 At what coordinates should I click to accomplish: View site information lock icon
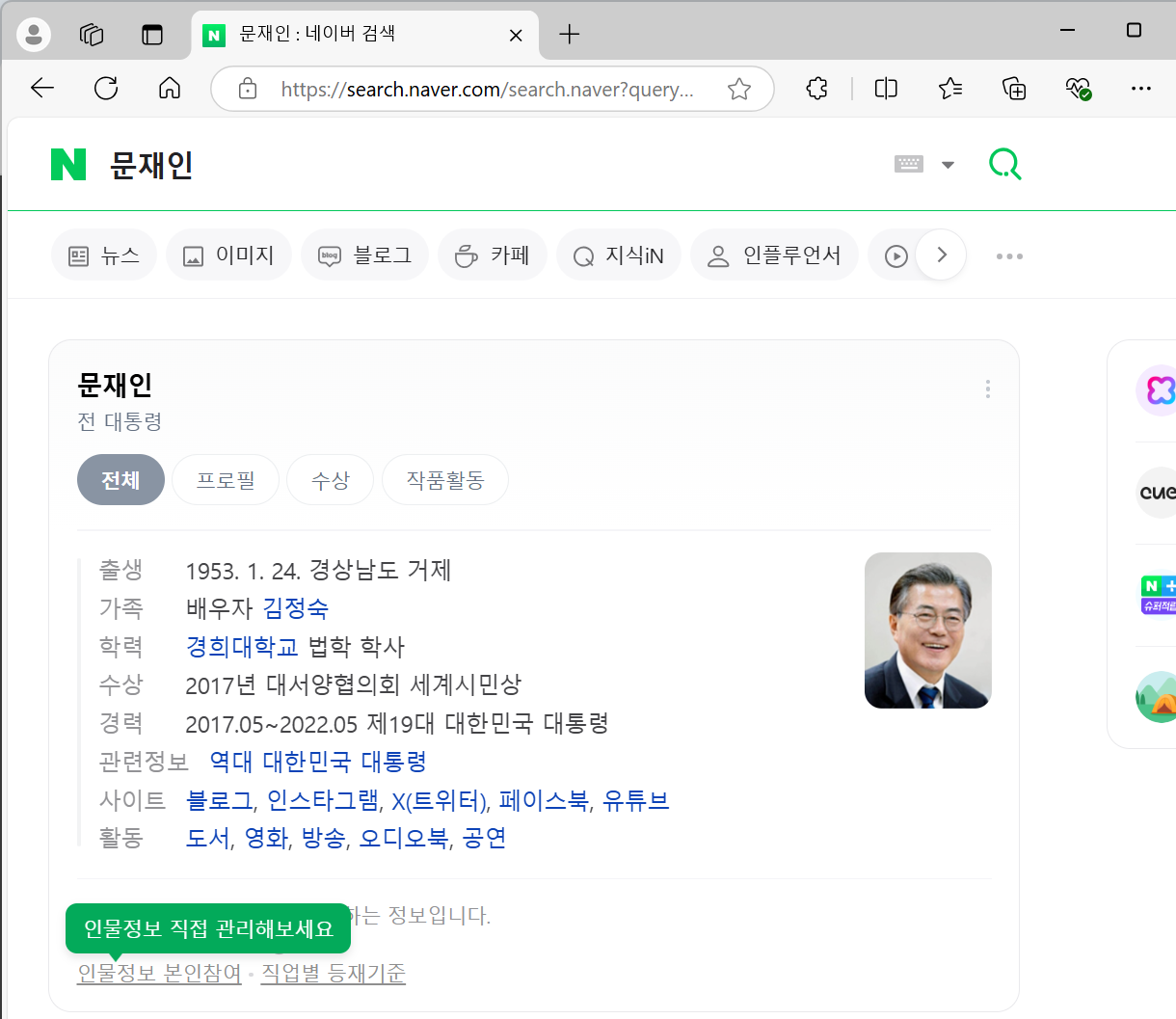coord(248,89)
